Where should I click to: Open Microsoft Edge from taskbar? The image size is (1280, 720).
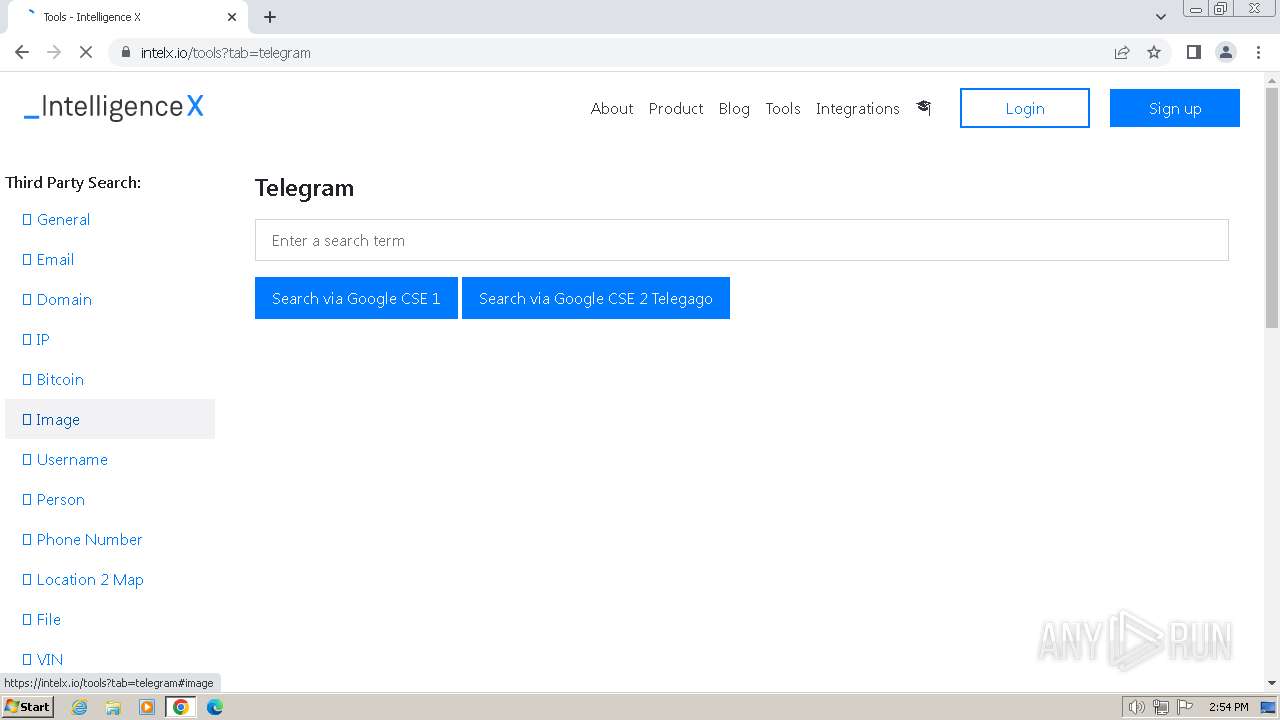point(215,707)
